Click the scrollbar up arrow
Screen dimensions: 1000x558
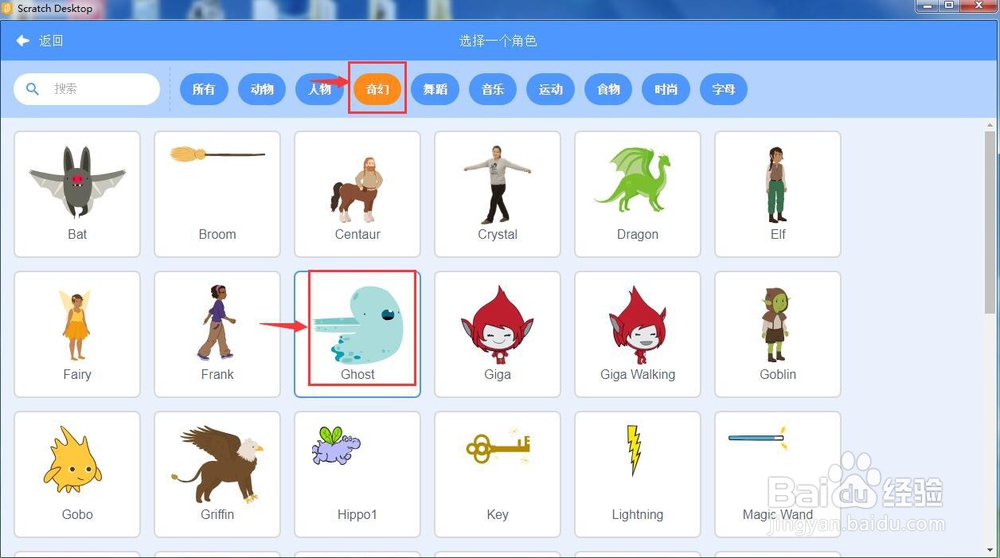990,125
